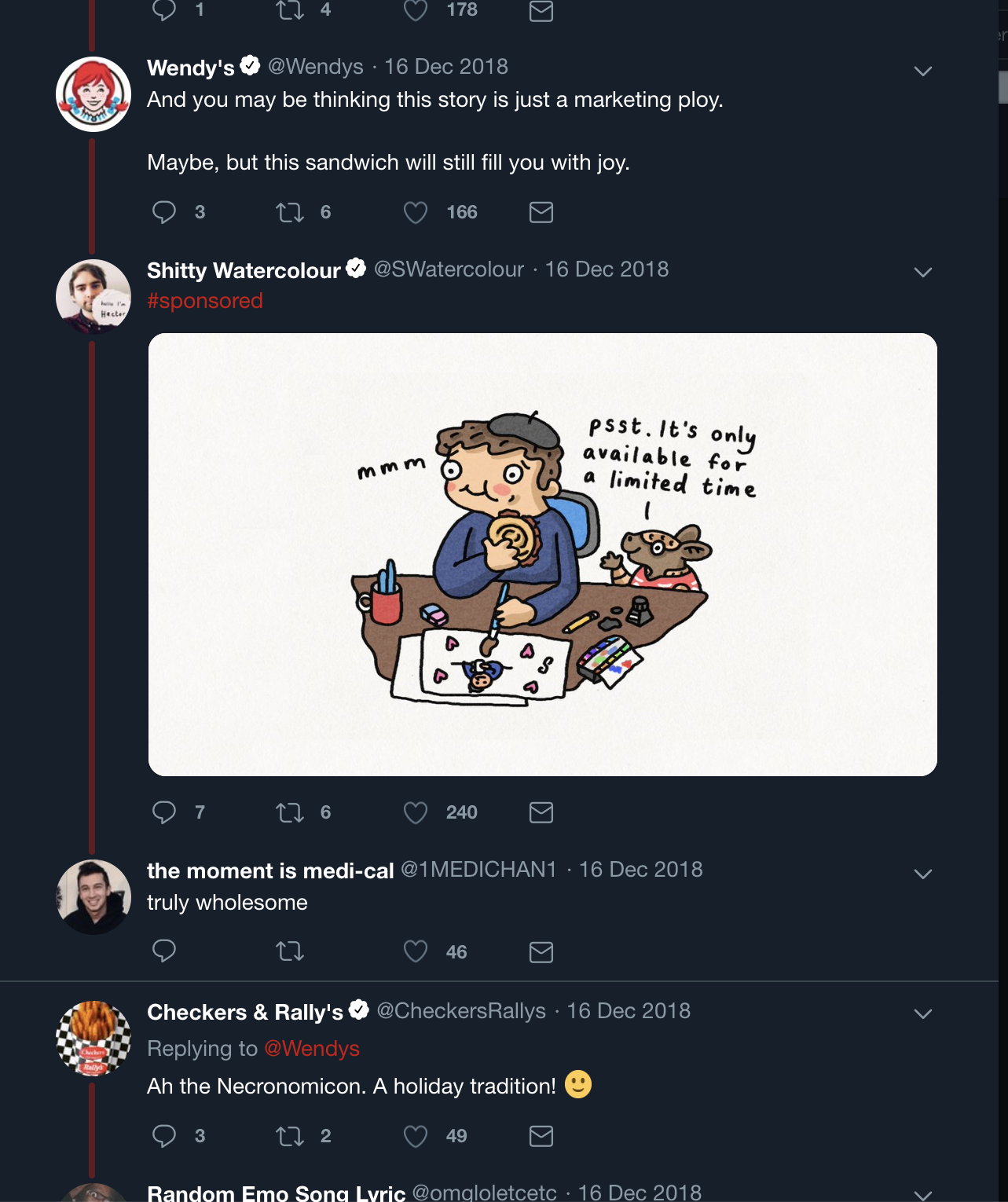The image size is (1008, 1202).
Task: Reply to Wendy's marketing ploy tweet
Action: [x=164, y=212]
